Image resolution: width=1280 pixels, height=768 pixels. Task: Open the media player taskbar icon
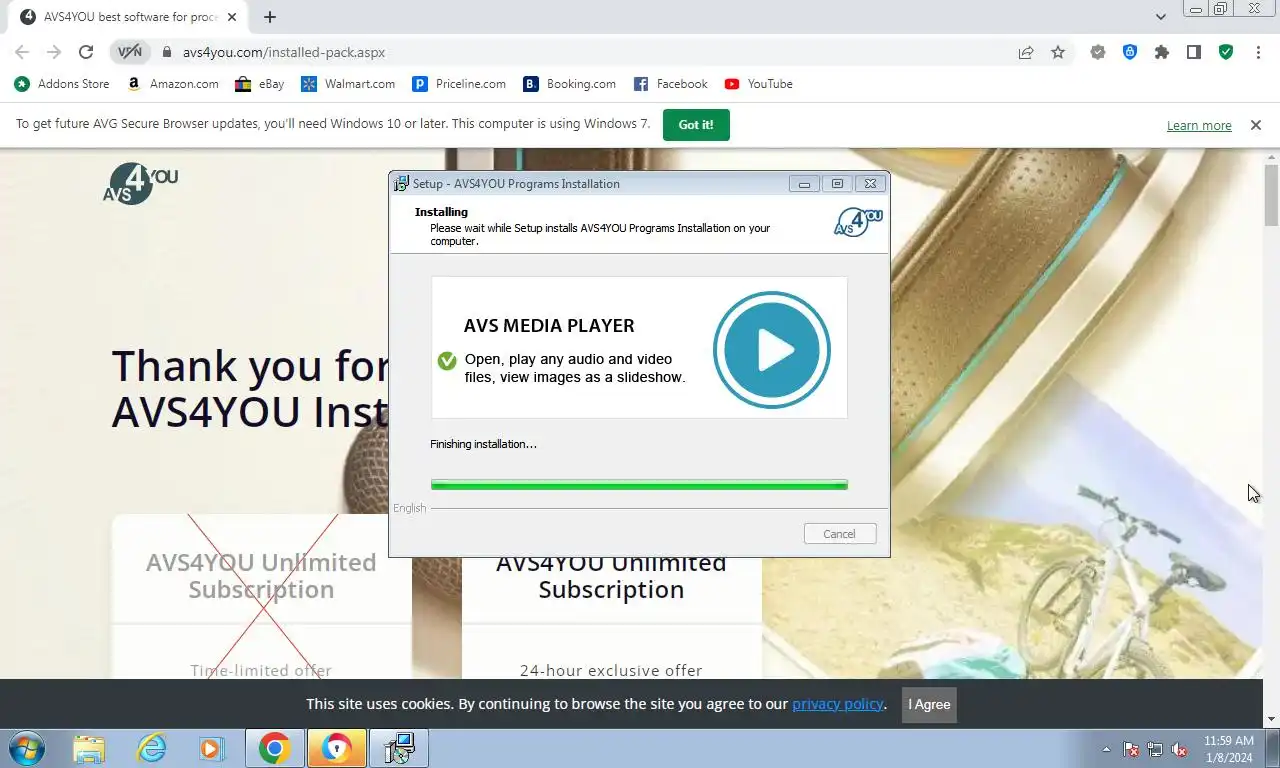point(211,748)
